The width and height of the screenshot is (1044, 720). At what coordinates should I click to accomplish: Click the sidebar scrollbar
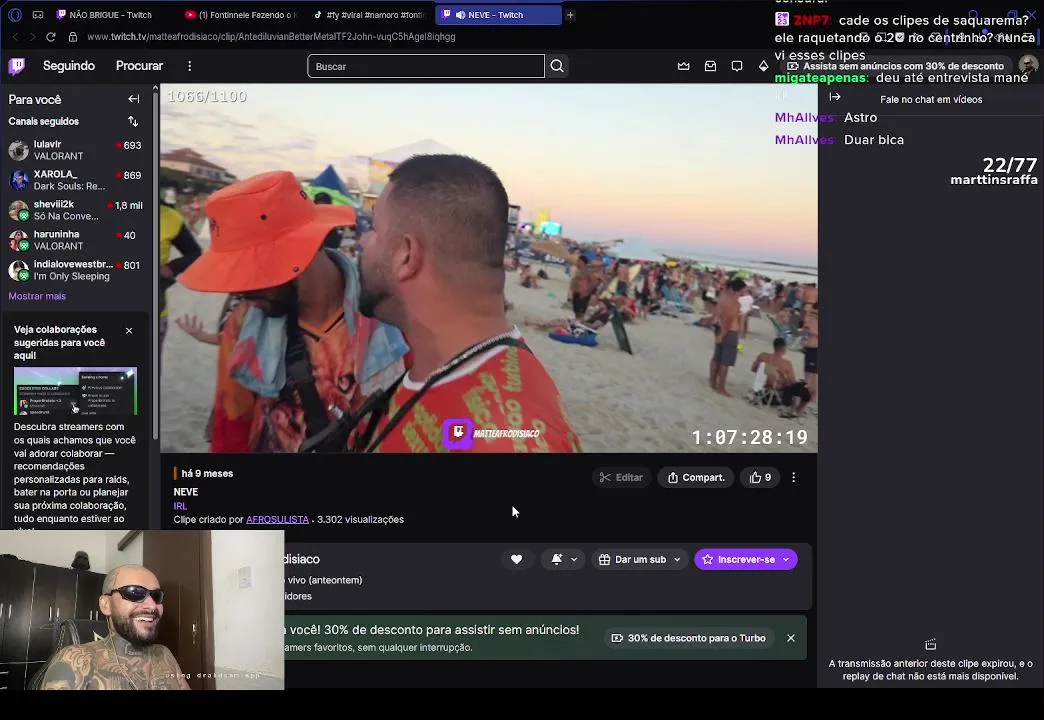tap(155, 266)
